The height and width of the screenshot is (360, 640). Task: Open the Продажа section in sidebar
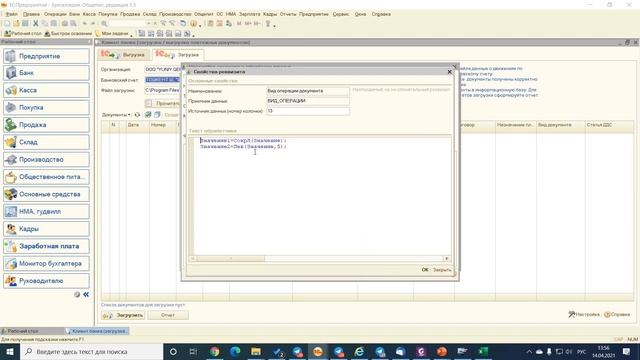click(46, 125)
